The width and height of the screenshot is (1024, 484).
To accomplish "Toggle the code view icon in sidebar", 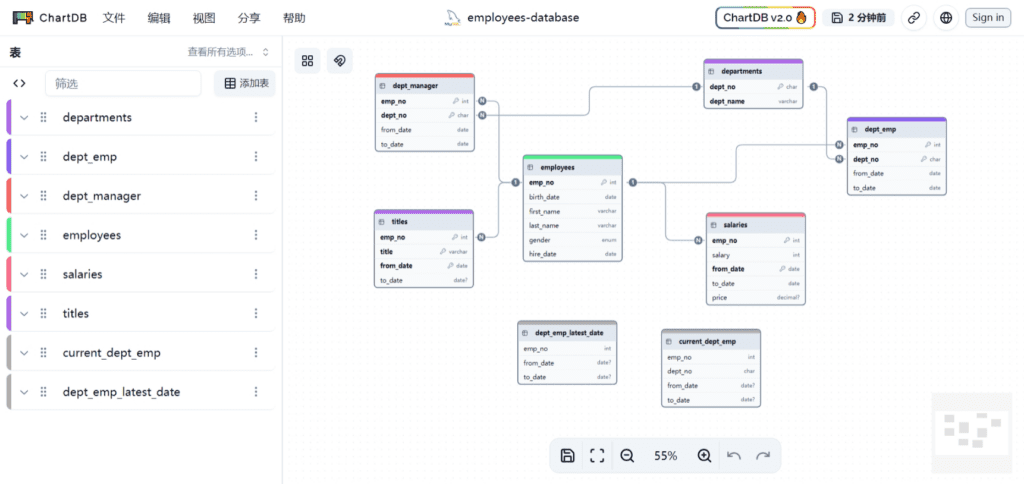I will (19, 84).
